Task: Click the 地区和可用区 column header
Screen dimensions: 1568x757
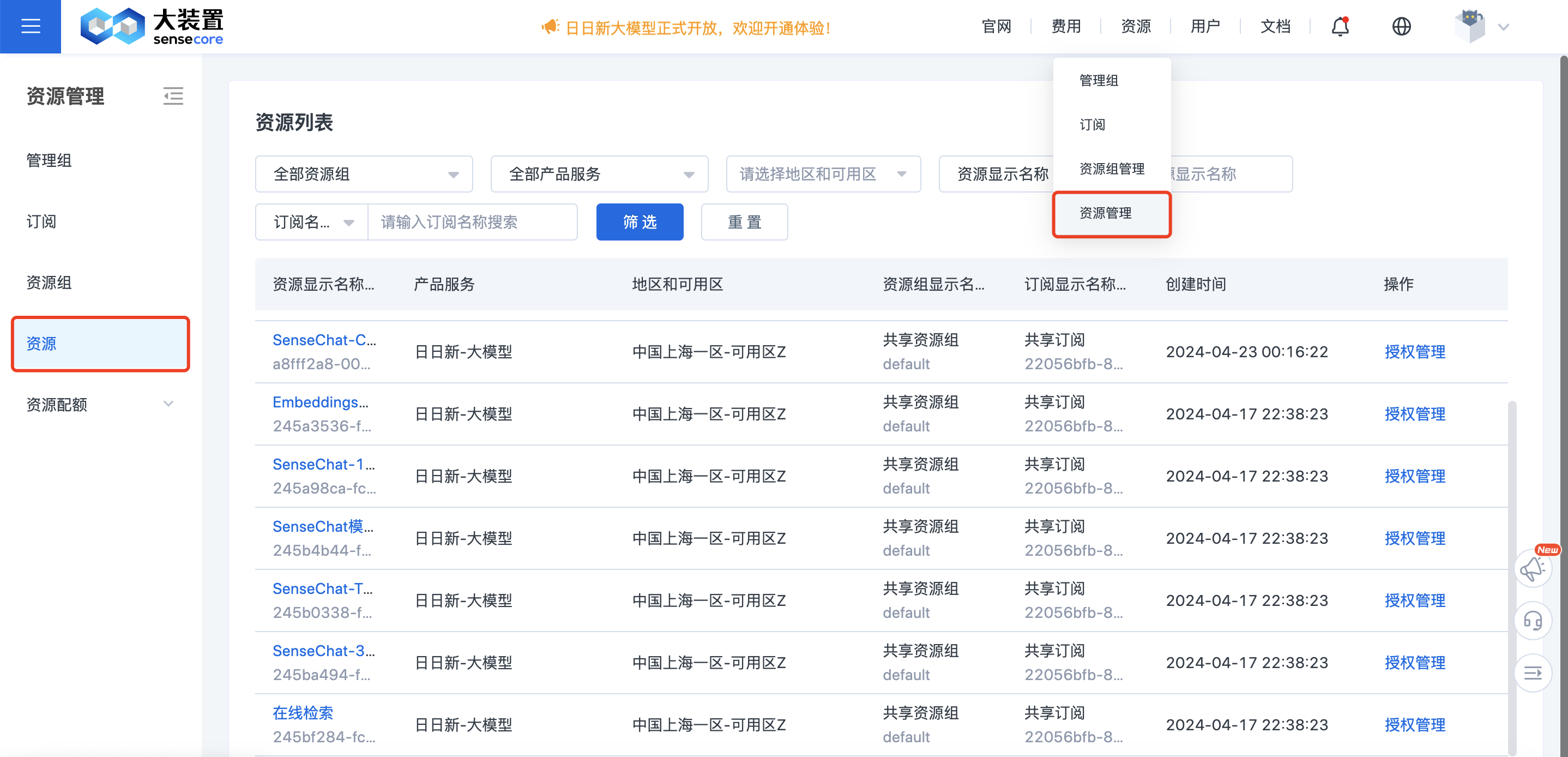Action: point(678,284)
